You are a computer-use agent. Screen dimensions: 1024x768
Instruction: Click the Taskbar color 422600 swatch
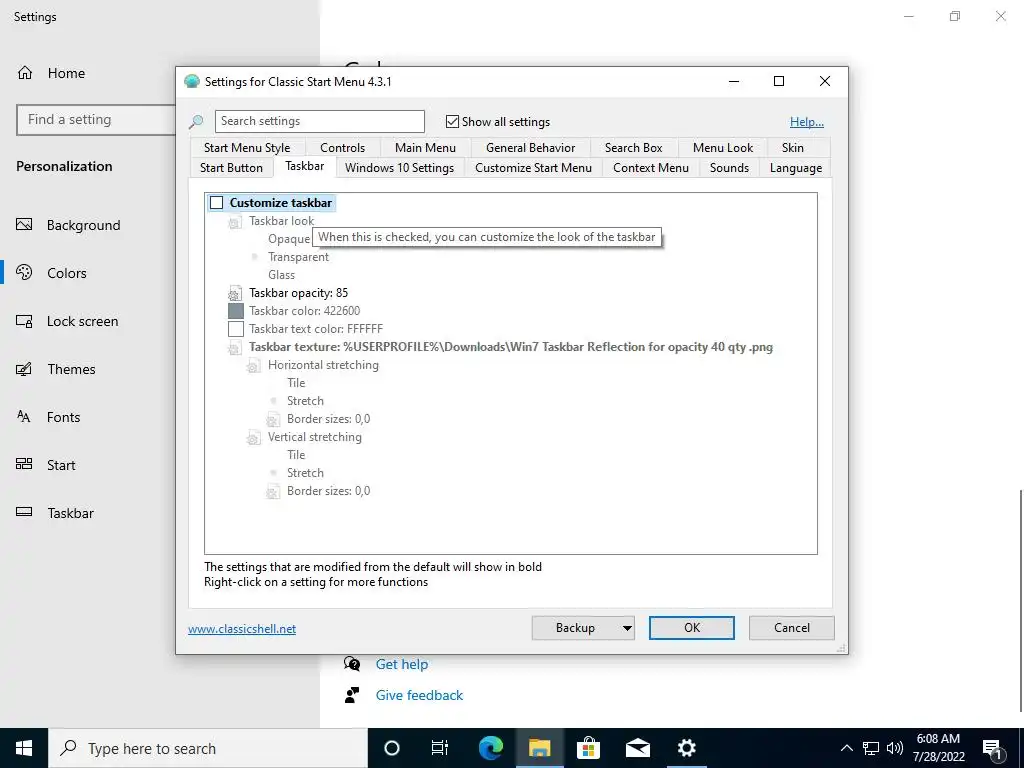pyautogui.click(x=236, y=312)
